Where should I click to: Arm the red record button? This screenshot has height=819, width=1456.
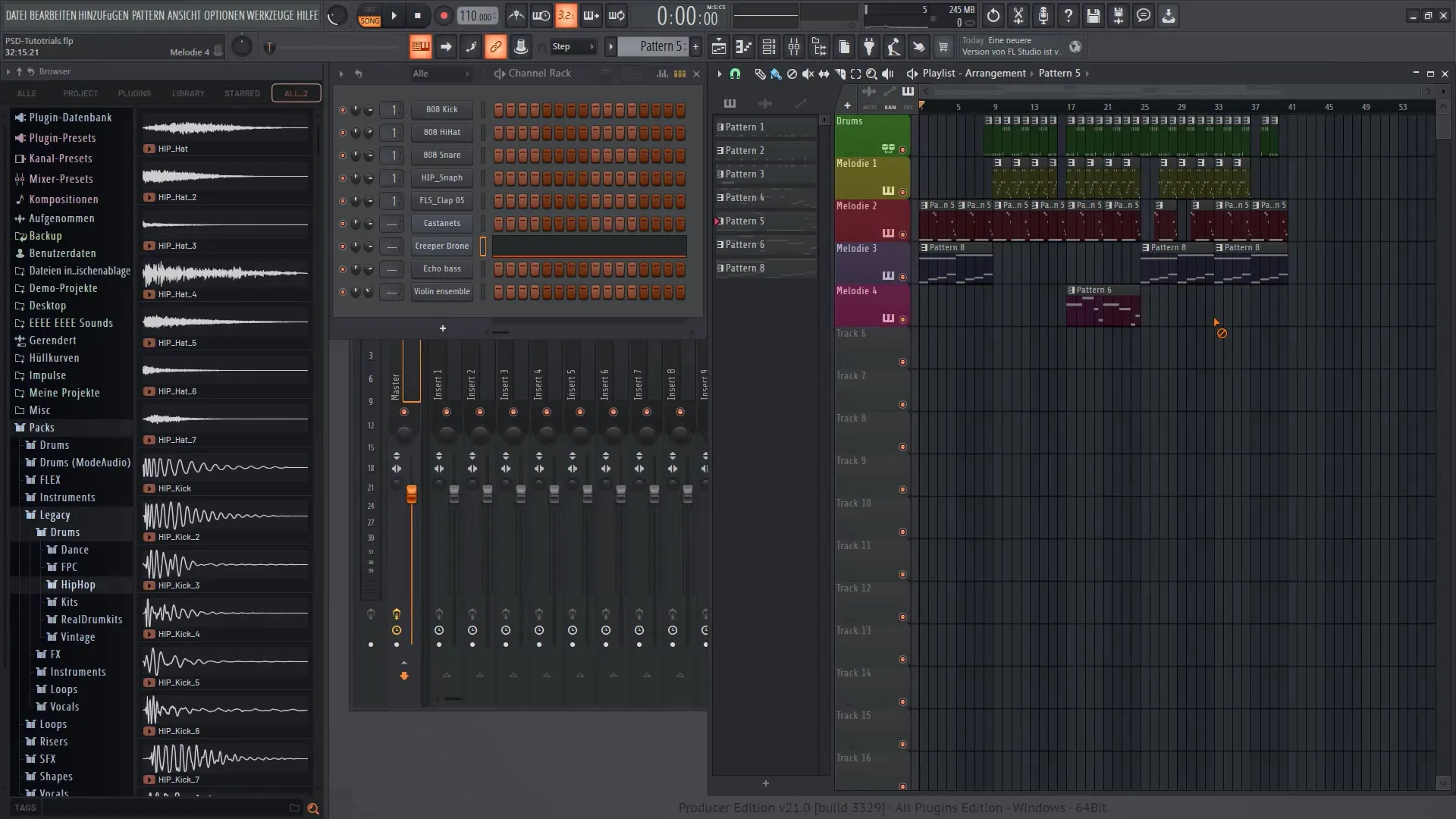[444, 15]
